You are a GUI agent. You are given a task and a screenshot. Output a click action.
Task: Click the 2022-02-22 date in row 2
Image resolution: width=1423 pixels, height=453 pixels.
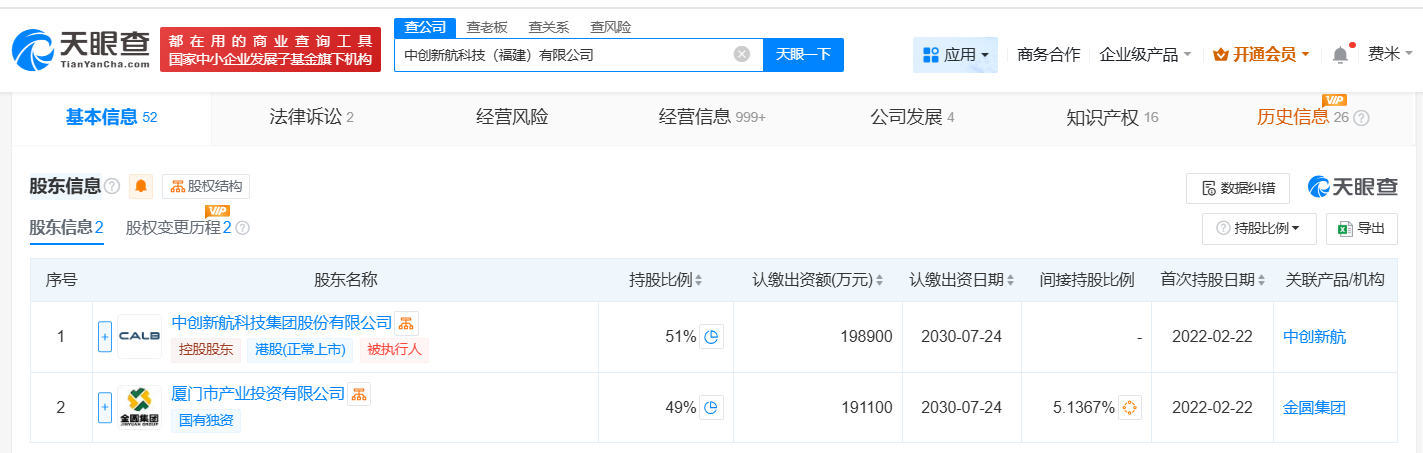coord(1213,407)
